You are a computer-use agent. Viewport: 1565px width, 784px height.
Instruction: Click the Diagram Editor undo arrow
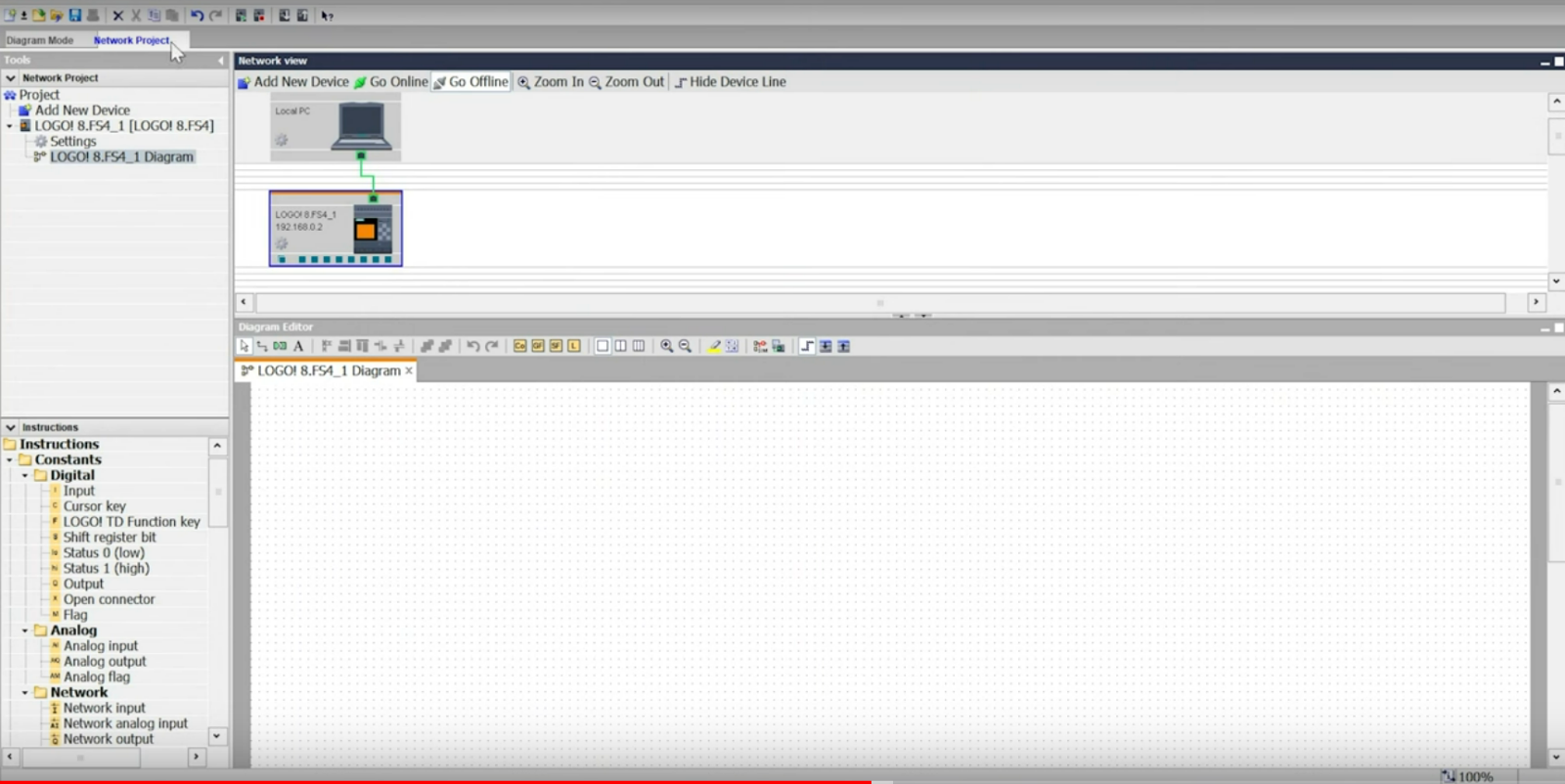click(473, 346)
